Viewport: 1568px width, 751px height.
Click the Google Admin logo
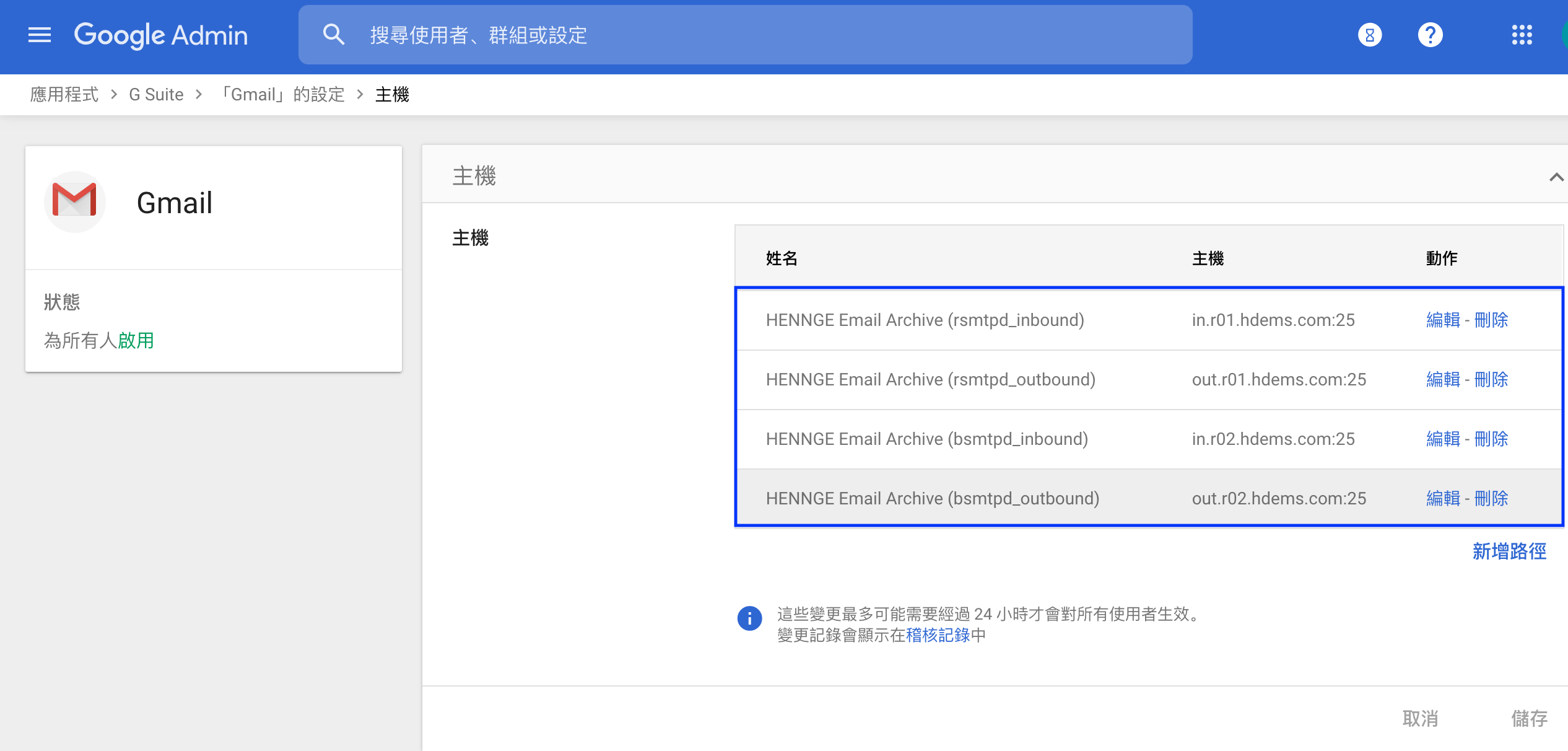[x=161, y=35]
